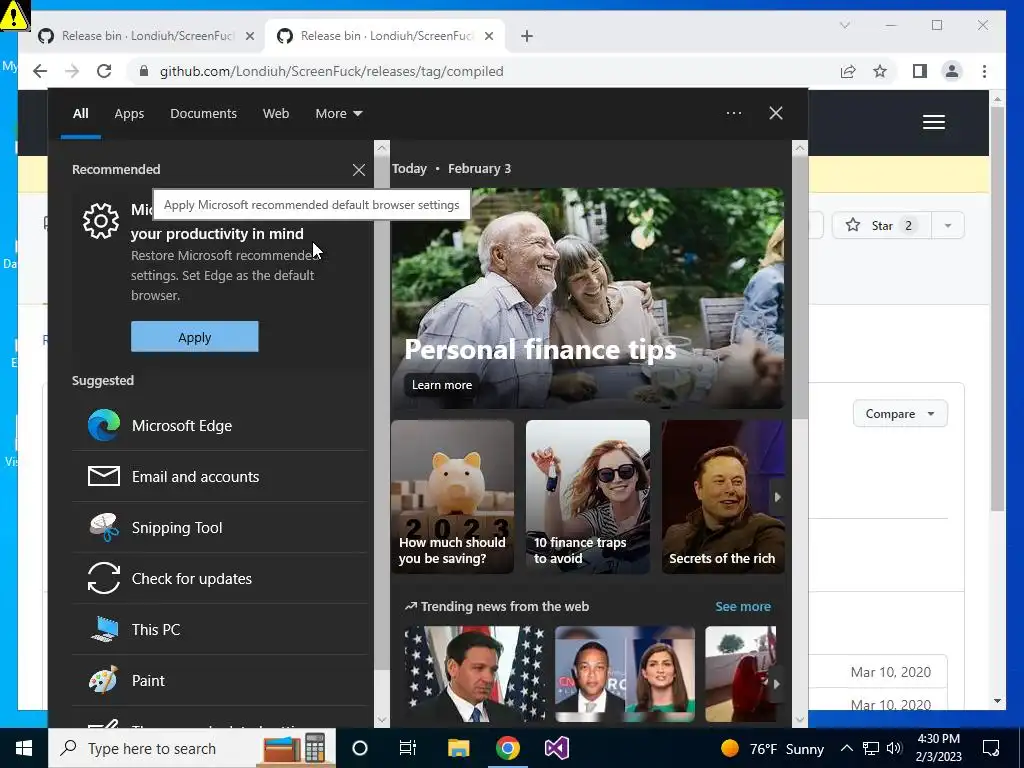Open '10 finance traps to avoid' card

point(588,497)
